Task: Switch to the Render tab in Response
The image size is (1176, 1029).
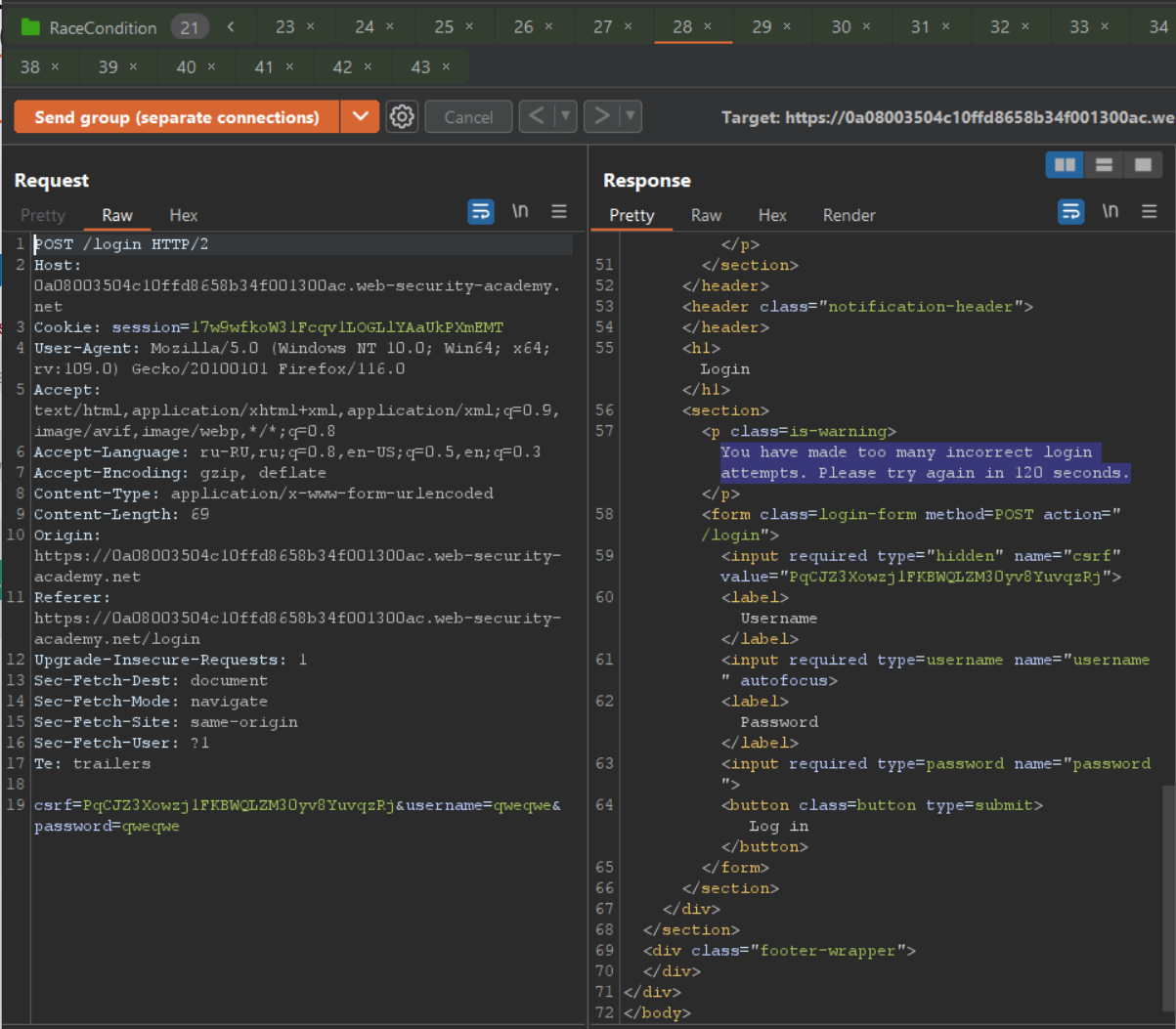Action: click(849, 215)
